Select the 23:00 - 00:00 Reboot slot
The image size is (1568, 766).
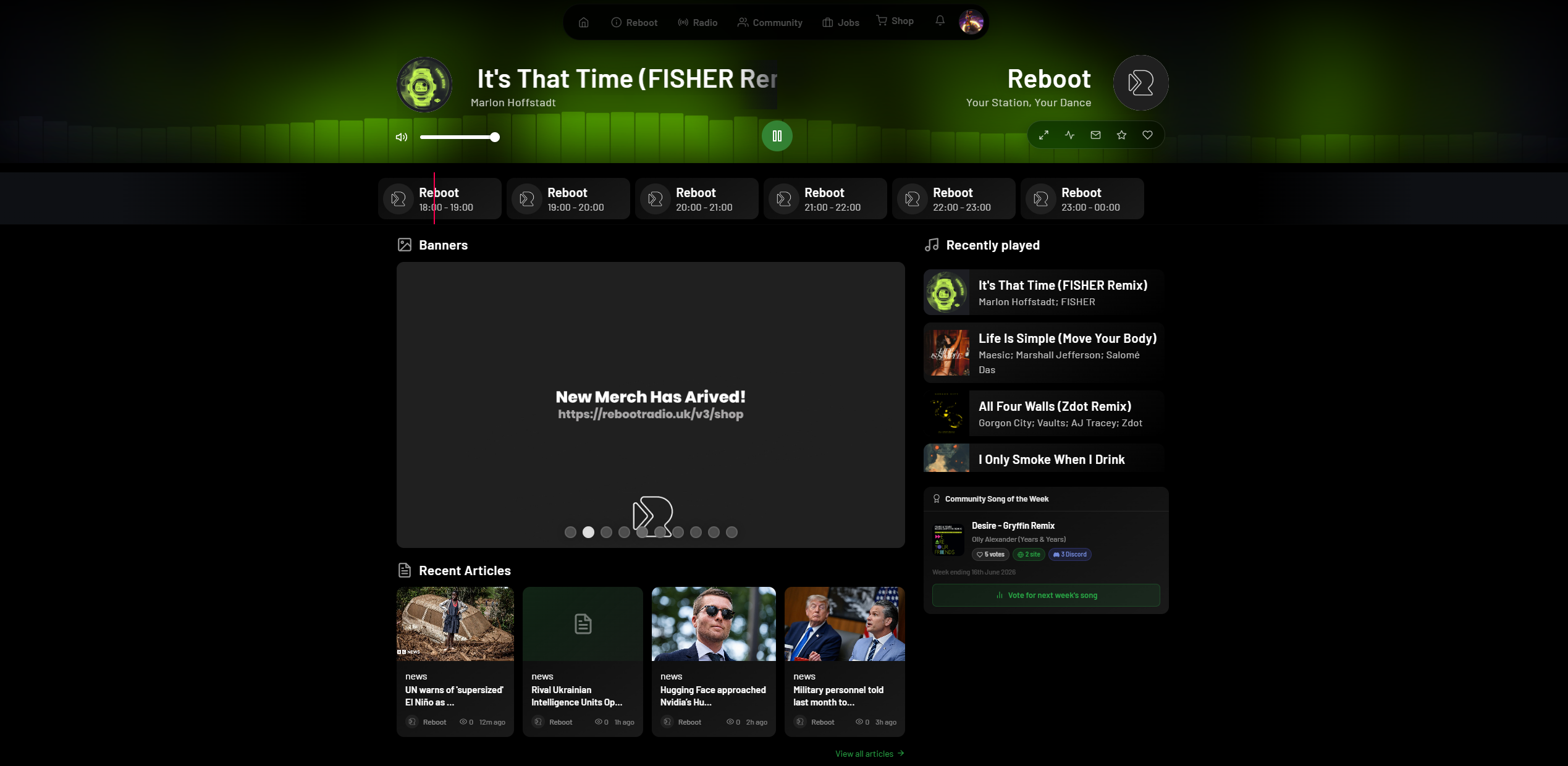[1082, 199]
